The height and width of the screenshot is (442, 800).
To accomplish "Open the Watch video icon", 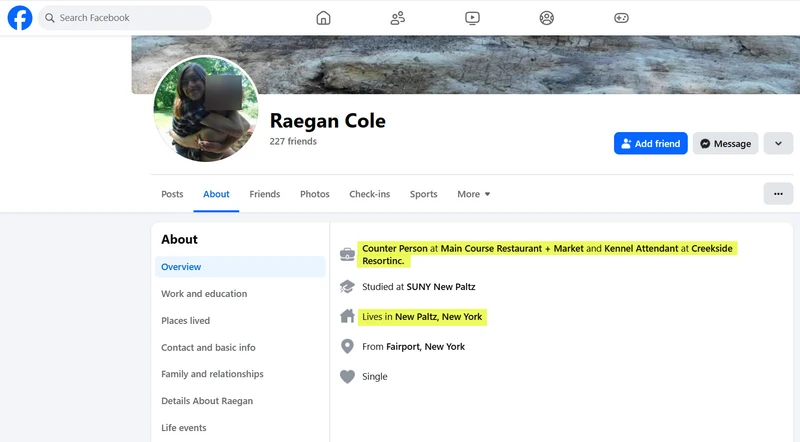I will pos(472,18).
